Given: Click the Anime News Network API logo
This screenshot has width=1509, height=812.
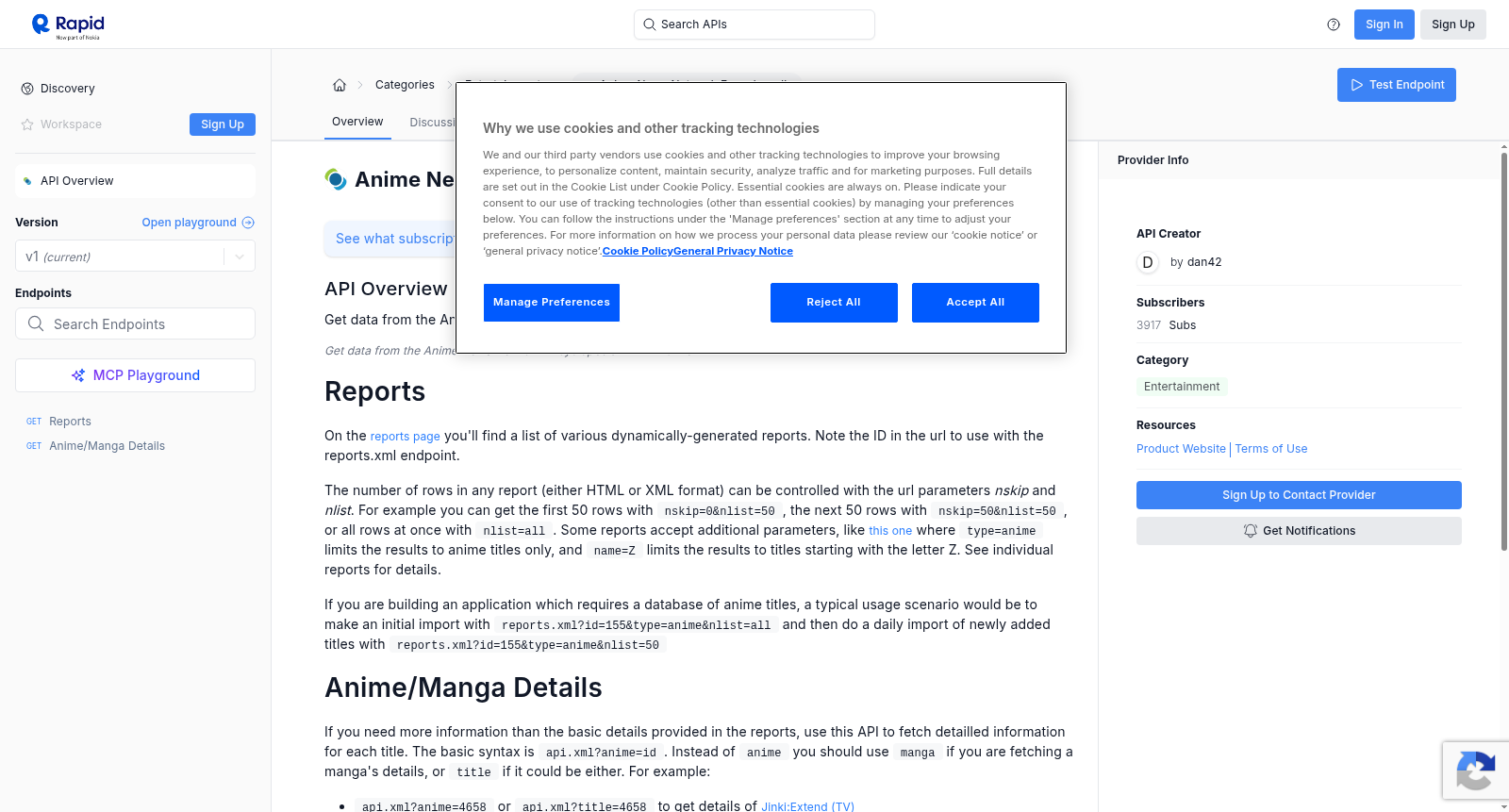Looking at the screenshot, I should coord(336,179).
